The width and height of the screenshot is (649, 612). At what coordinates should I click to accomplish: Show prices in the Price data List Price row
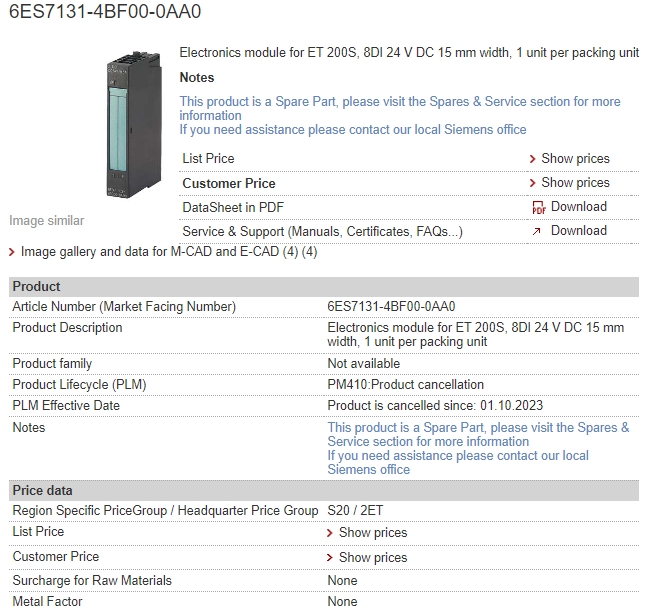pos(373,533)
